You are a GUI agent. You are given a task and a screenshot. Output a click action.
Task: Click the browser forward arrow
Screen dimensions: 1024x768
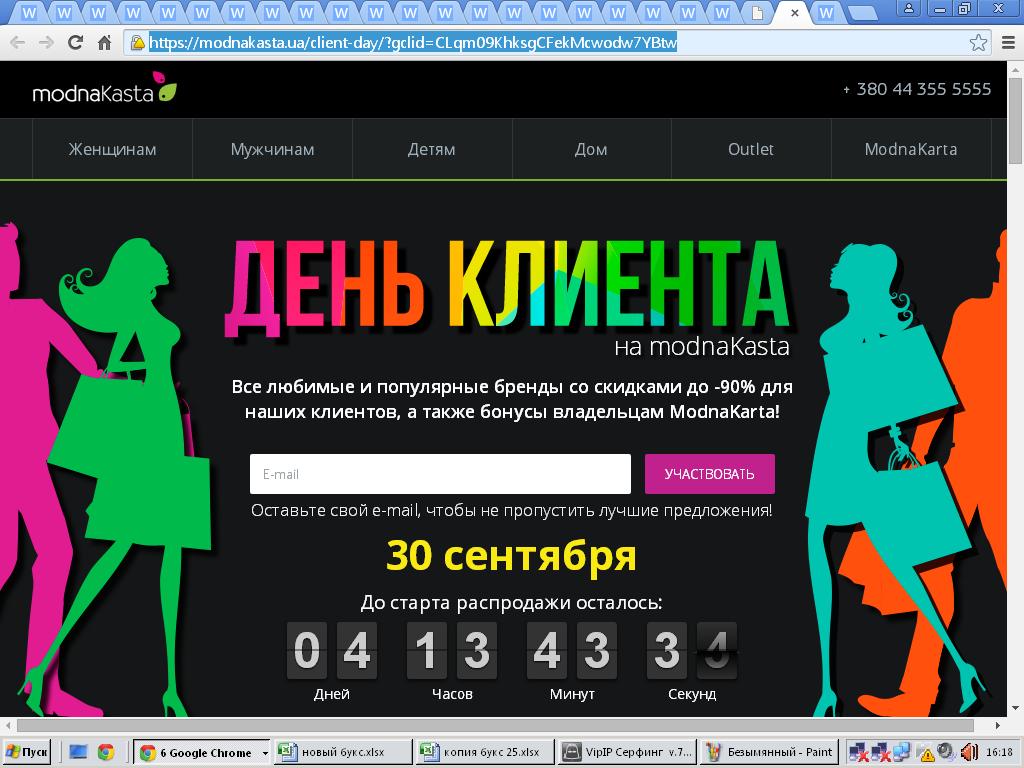[x=46, y=43]
